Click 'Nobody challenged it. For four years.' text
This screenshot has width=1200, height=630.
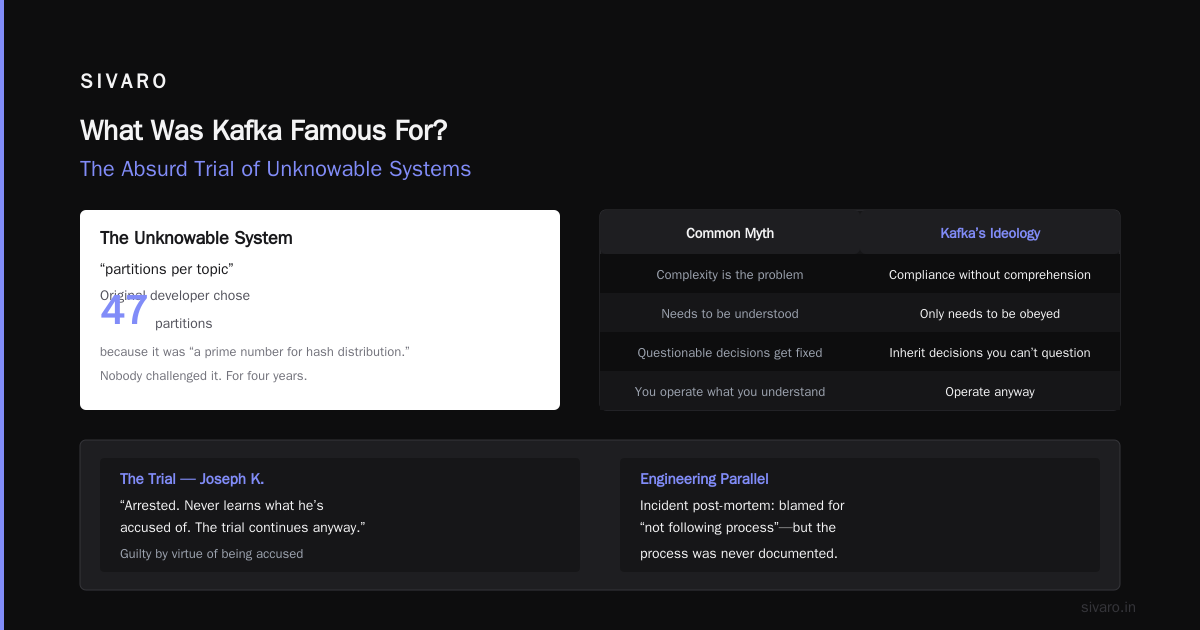pos(203,376)
